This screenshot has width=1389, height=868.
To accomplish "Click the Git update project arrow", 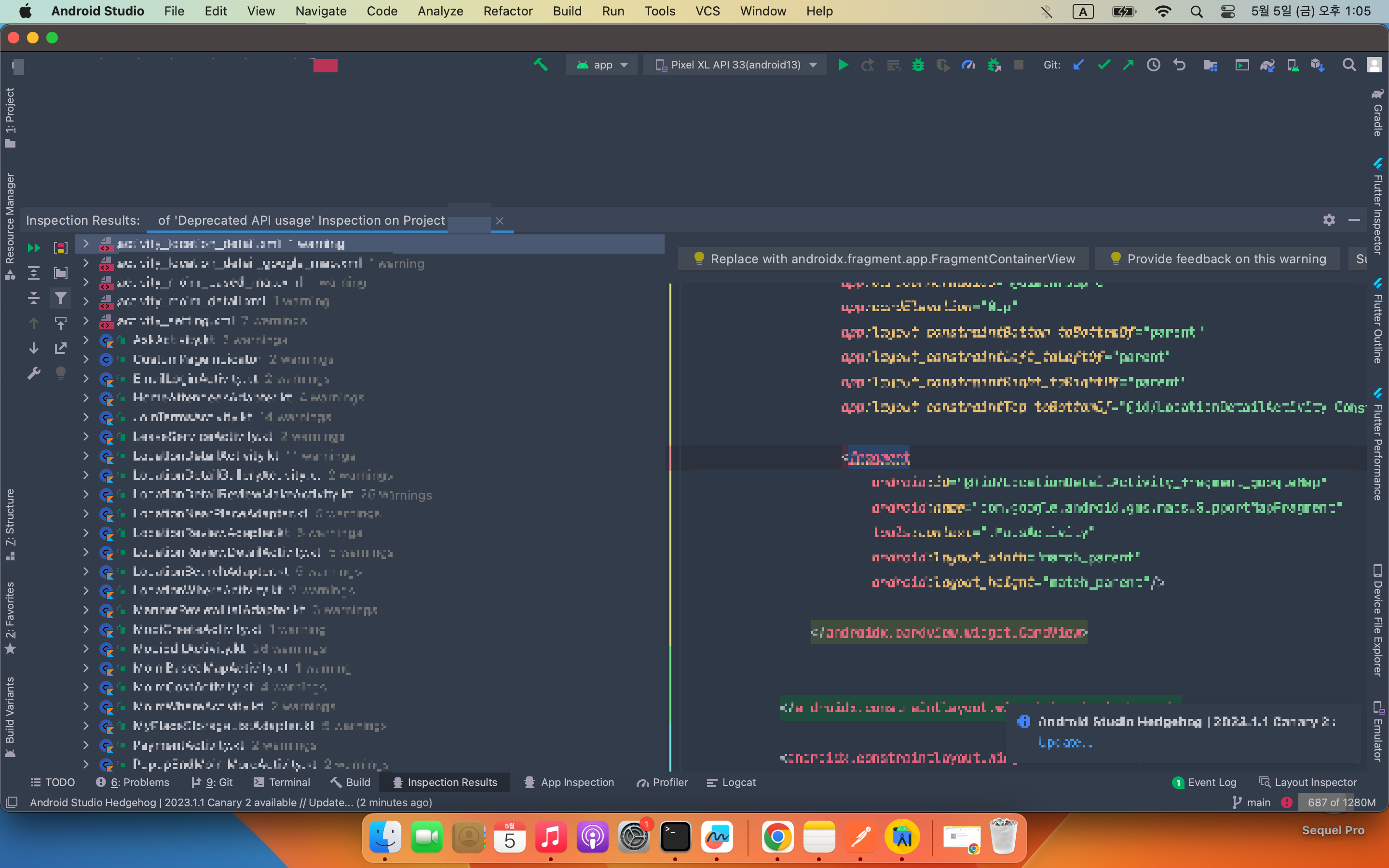I will click(1078, 65).
